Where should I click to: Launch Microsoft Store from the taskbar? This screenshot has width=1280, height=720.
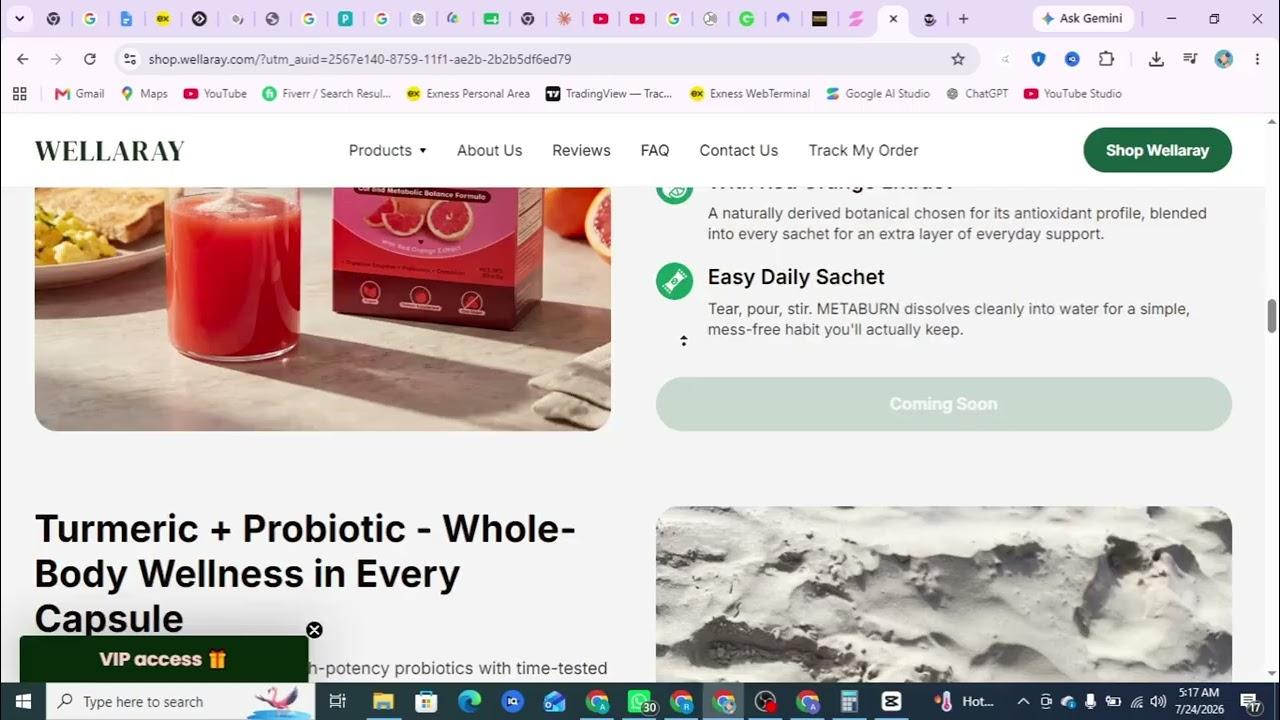pos(426,701)
